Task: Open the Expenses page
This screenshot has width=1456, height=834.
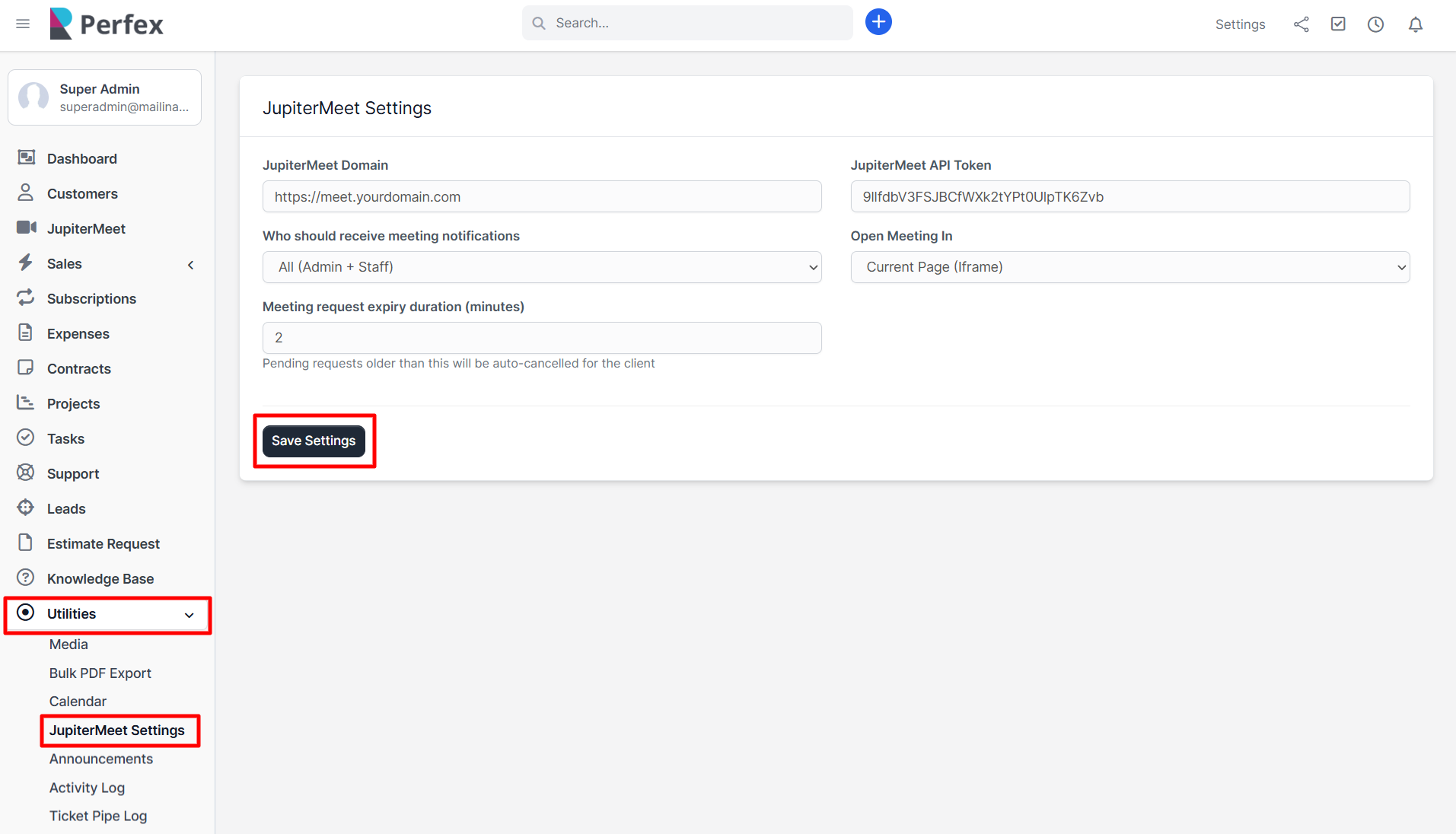Action: 78,334
